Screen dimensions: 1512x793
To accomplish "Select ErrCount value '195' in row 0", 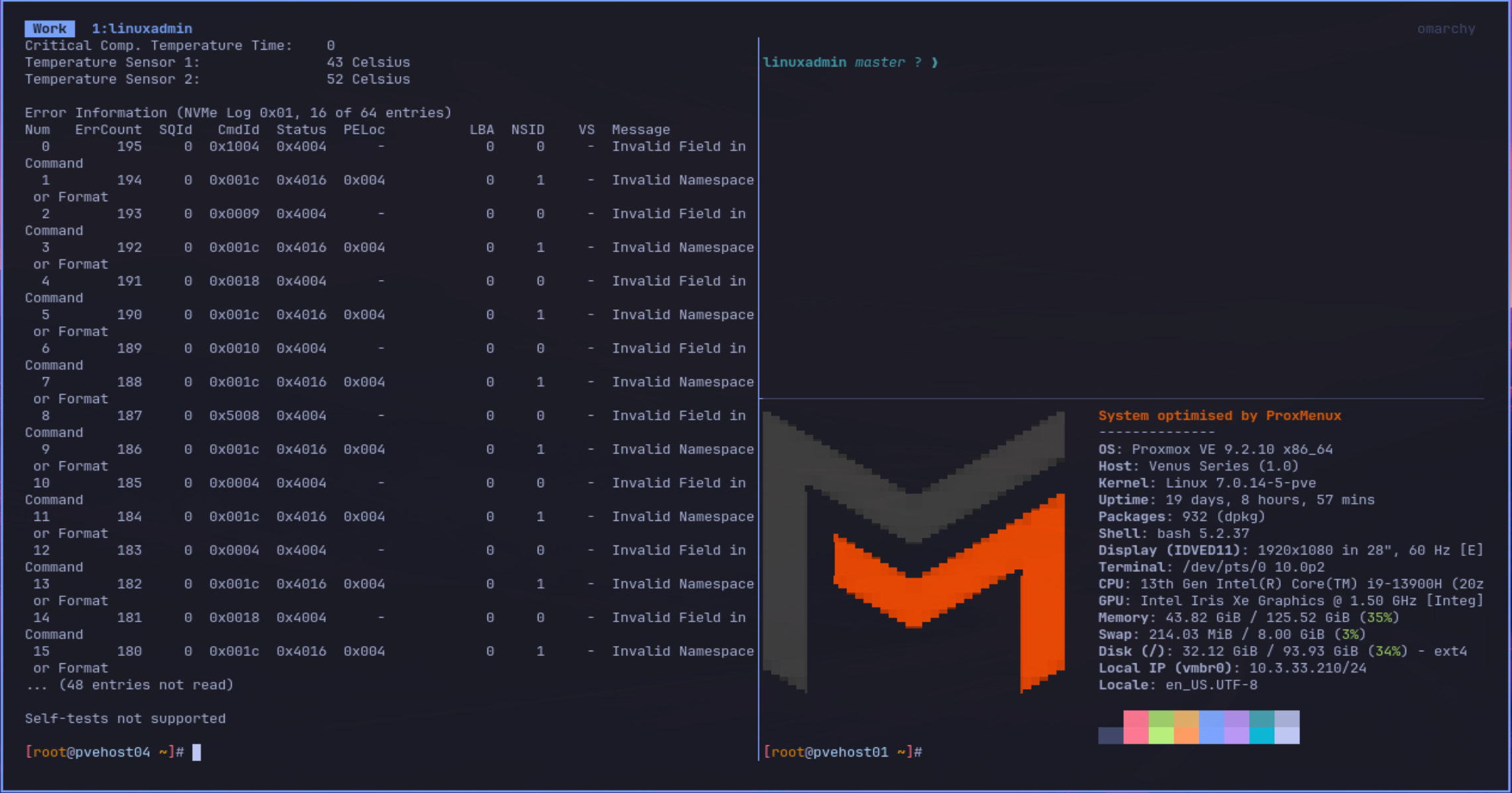I will [x=130, y=146].
